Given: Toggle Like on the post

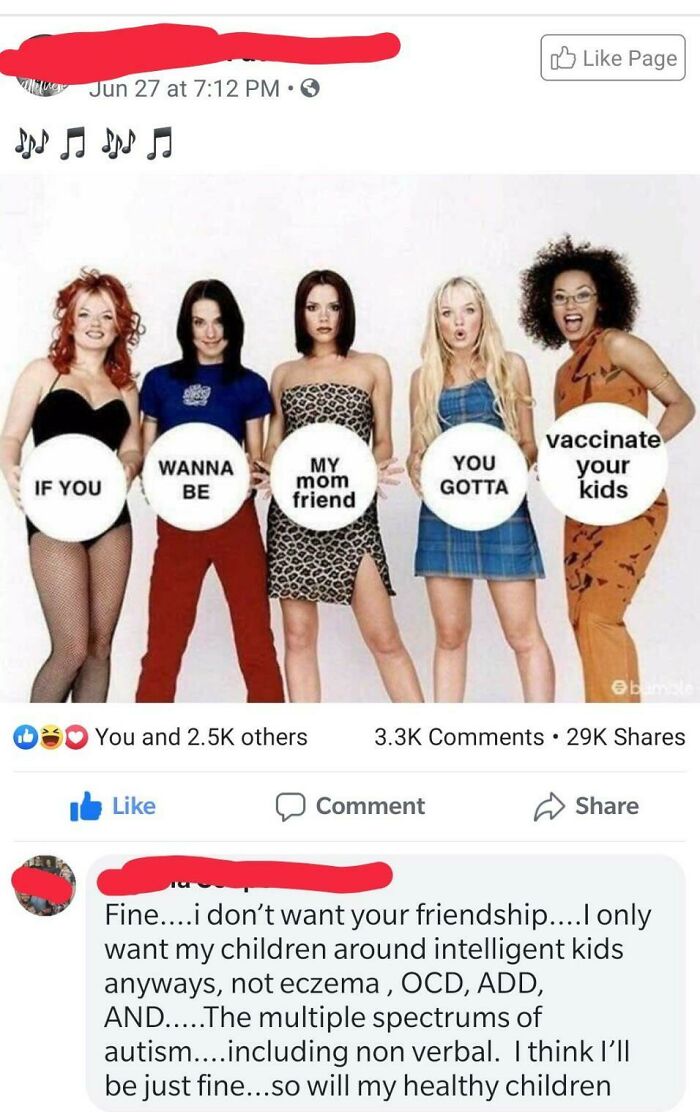Looking at the screenshot, I should (x=113, y=806).
